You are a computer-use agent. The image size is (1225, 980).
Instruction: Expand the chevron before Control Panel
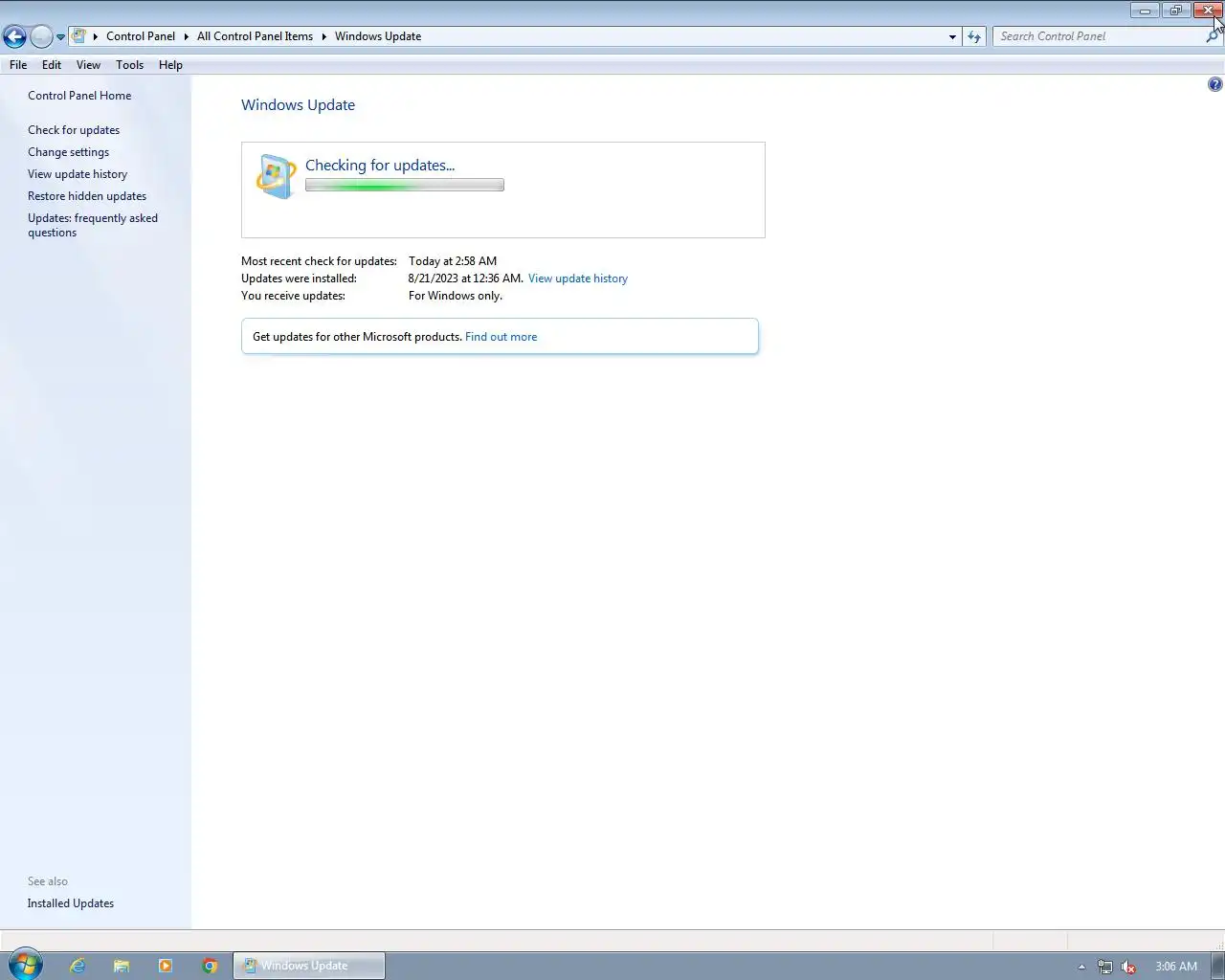(96, 36)
